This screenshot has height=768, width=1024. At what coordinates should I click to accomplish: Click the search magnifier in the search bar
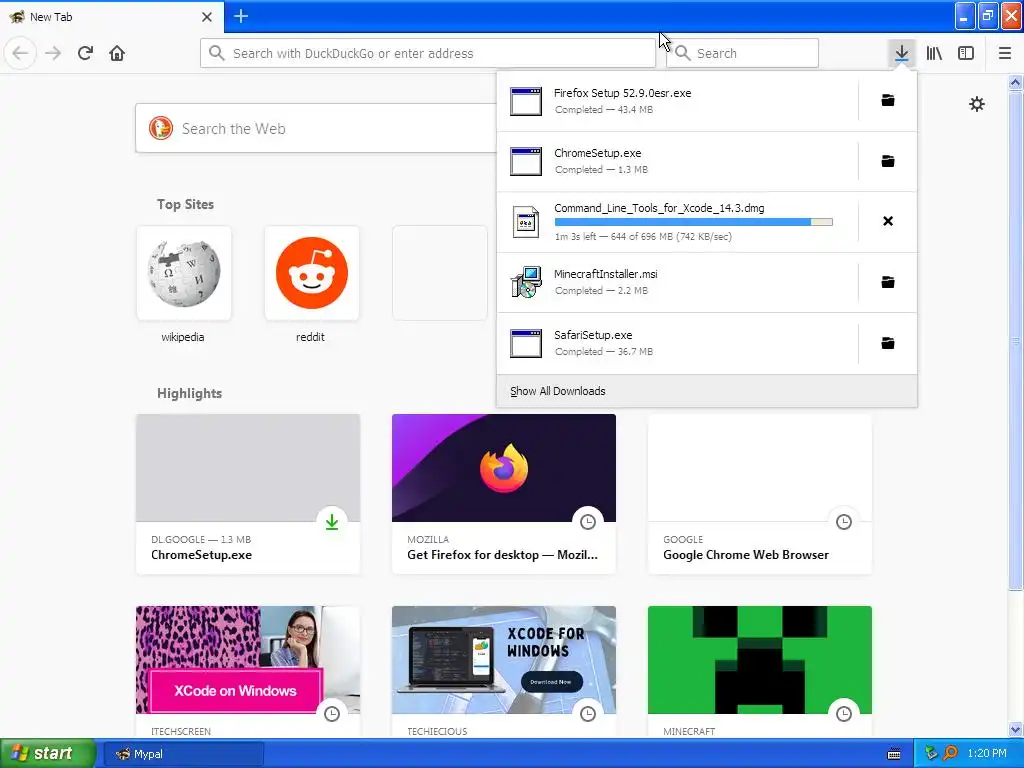[682, 53]
